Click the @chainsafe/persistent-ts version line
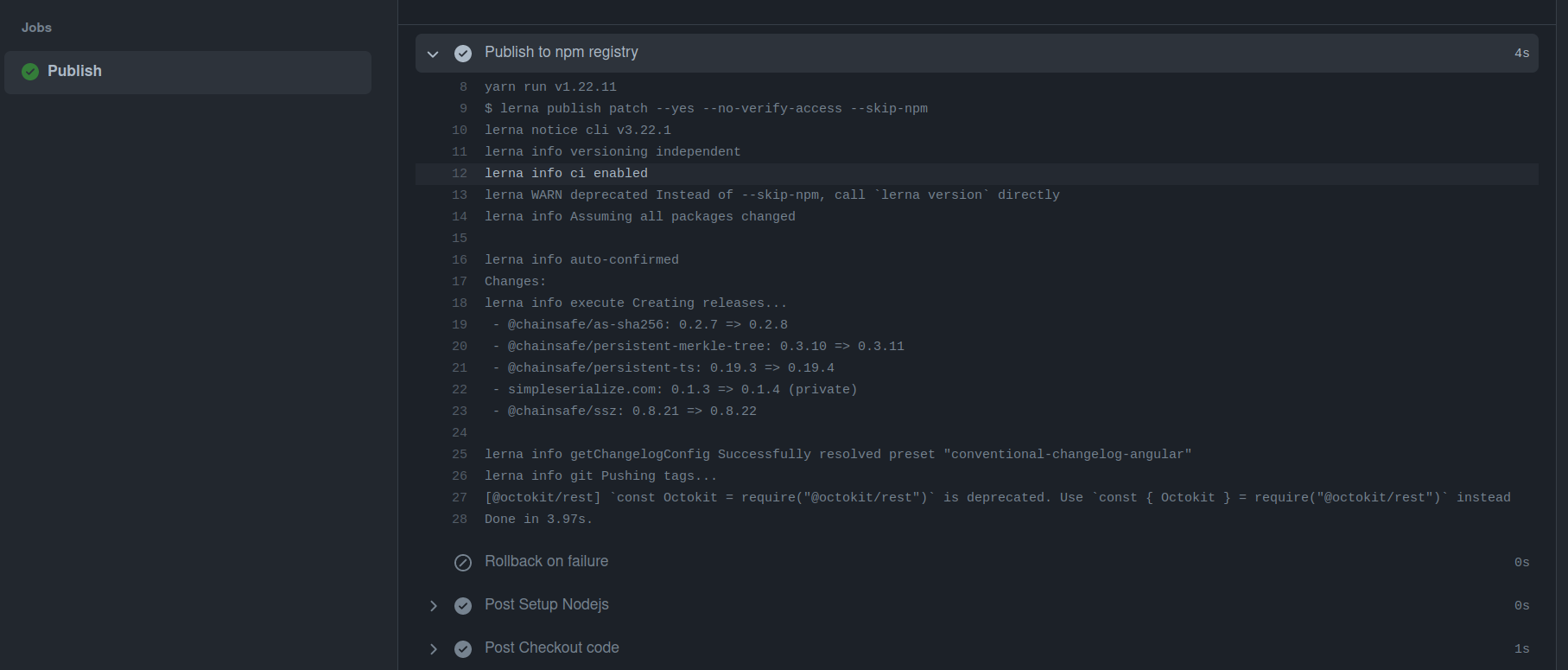The image size is (1568, 670). coord(663,368)
